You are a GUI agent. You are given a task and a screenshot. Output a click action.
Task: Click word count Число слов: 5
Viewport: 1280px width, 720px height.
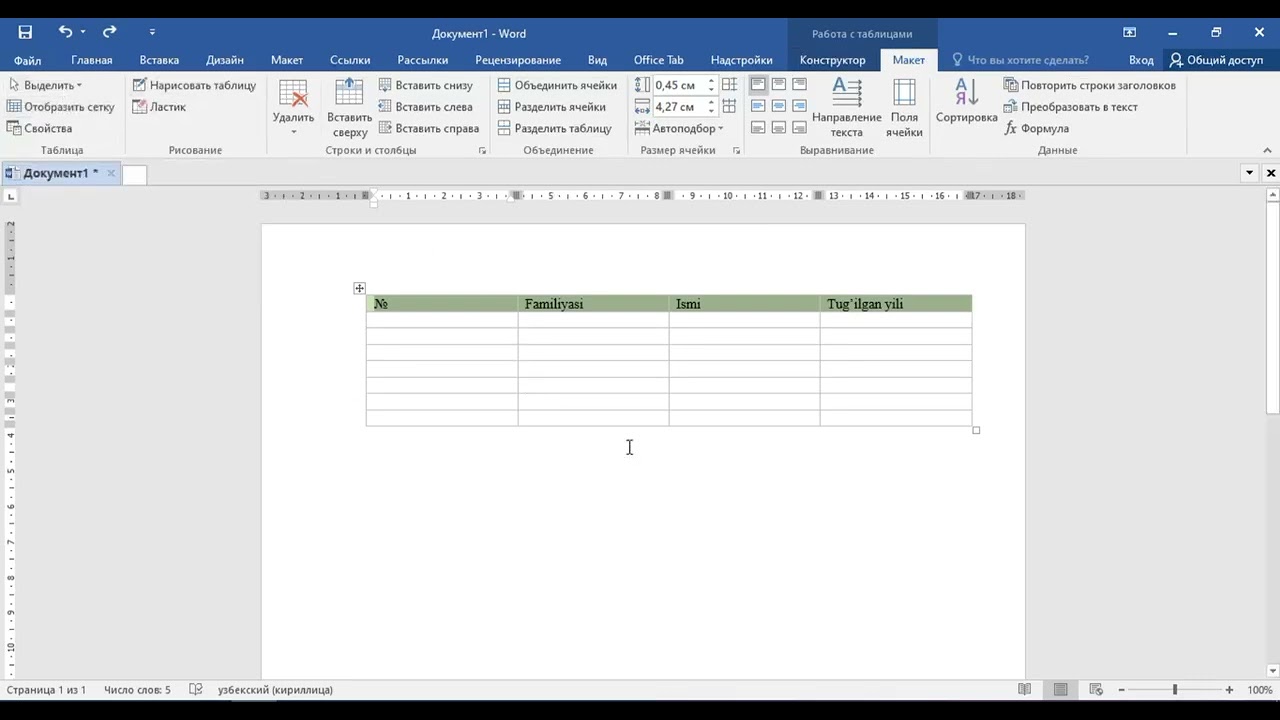click(x=137, y=690)
